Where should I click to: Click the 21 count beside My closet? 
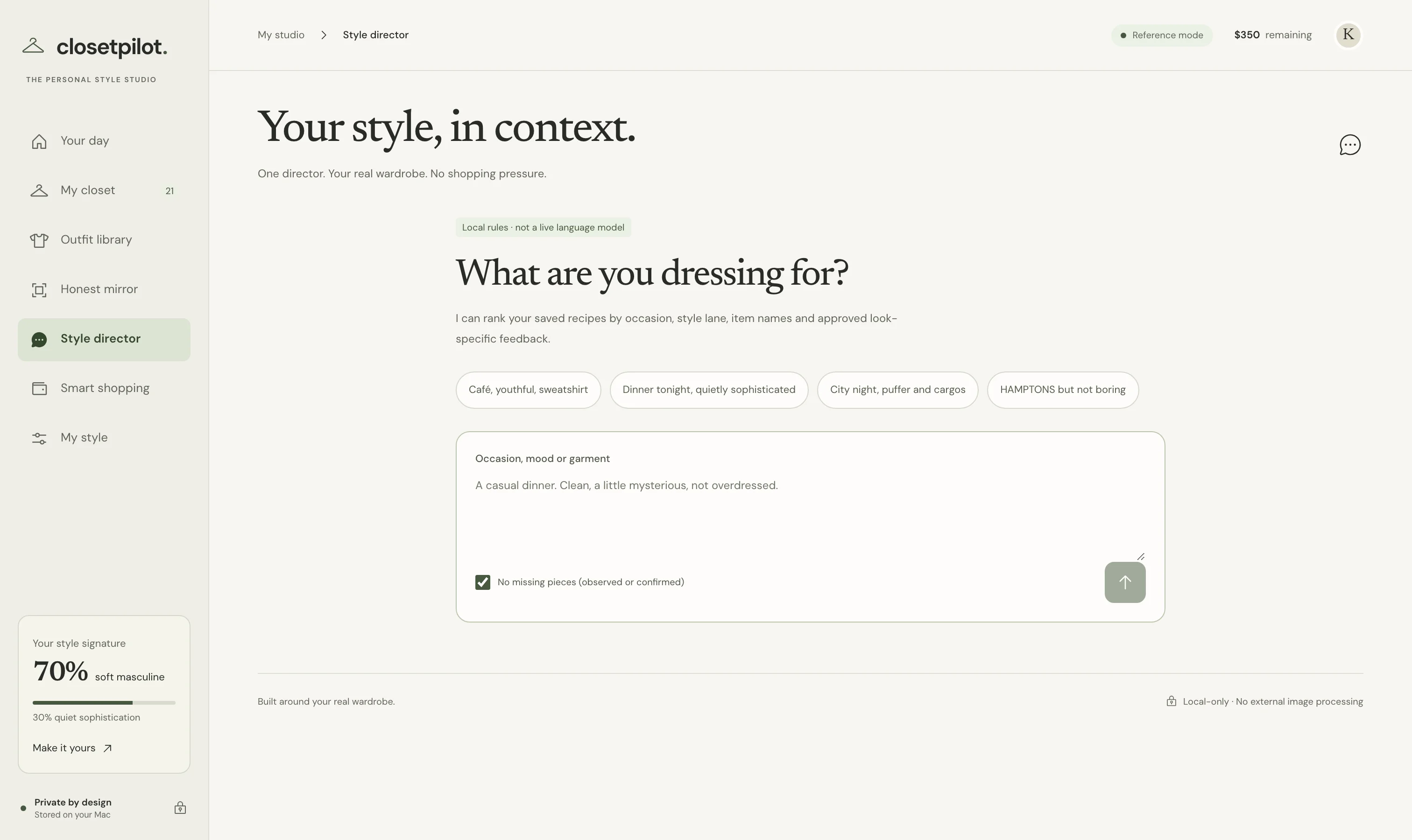pos(169,191)
